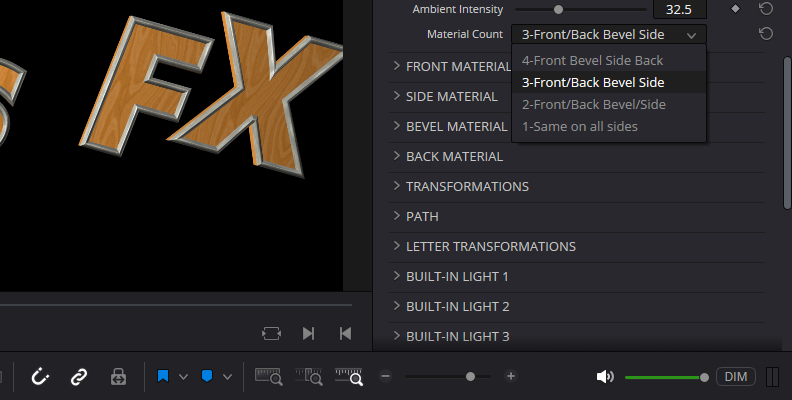
Task: Click the timeline zoom out minus button
Action: point(385,377)
